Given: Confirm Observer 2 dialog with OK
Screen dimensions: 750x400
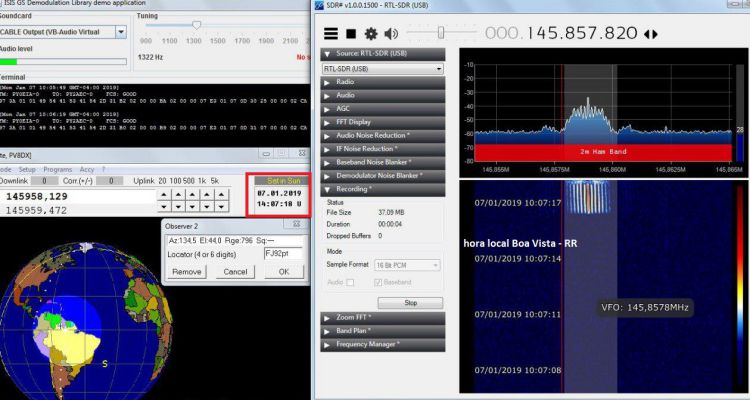Looking at the screenshot, I should click(x=284, y=272).
